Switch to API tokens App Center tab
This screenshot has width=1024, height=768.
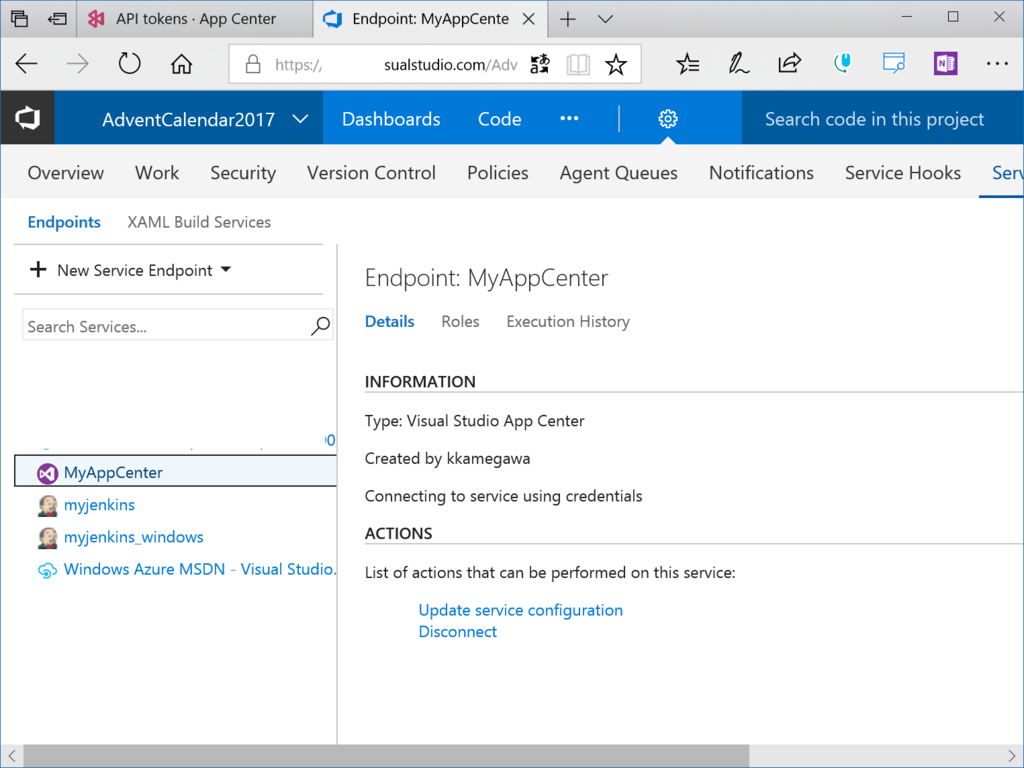(x=195, y=19)
